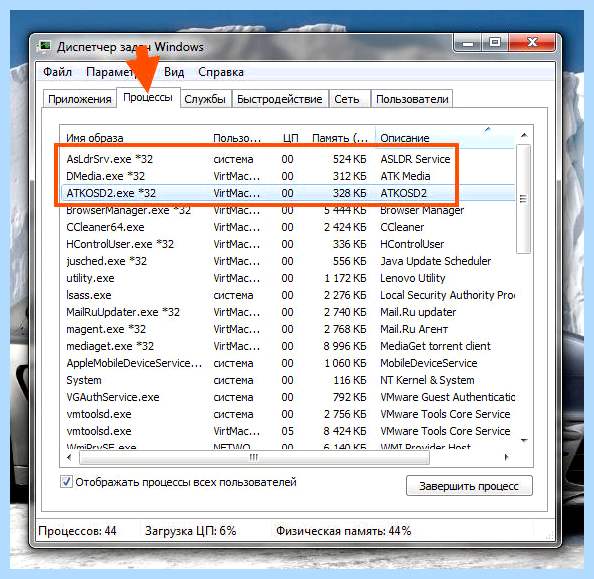
Task: Click the Mail.Ru Агент description
Action: [x=414, y=329]
